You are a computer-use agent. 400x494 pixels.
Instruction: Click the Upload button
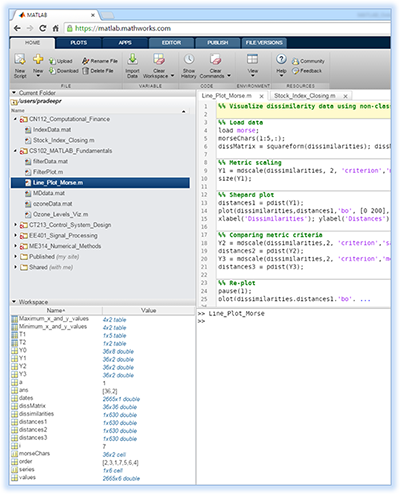click(60, 61)
